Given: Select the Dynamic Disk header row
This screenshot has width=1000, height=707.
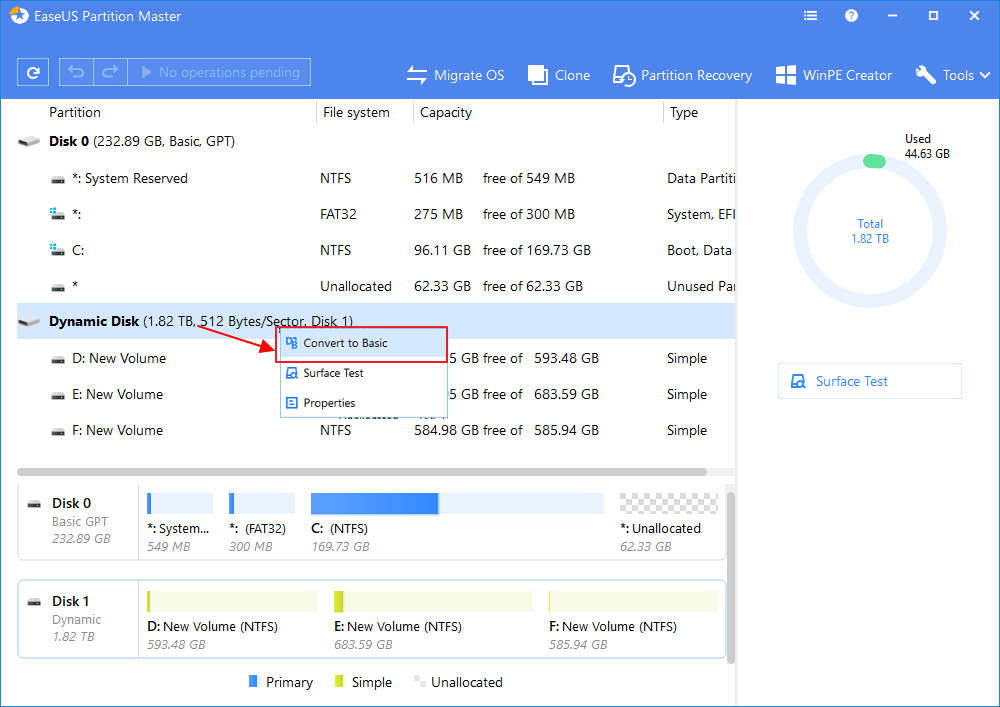Looking at the screenshot, I should click(376, 321).
